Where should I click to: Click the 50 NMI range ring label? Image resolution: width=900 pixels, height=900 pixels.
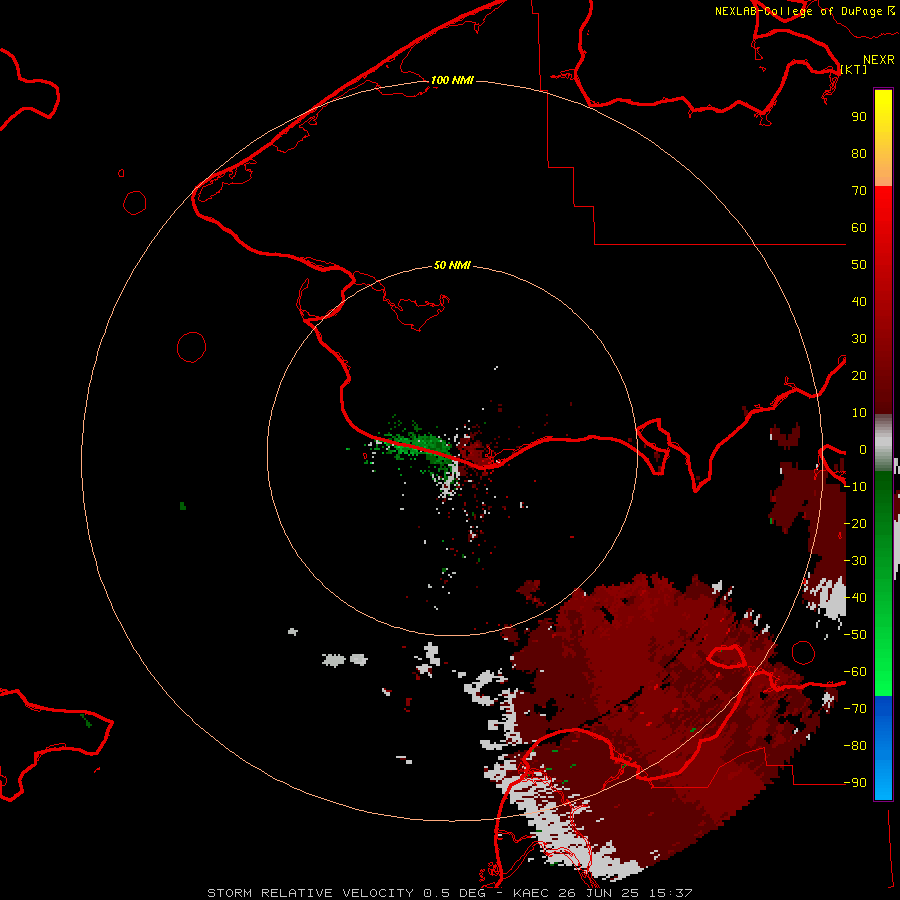click(452, 265)
